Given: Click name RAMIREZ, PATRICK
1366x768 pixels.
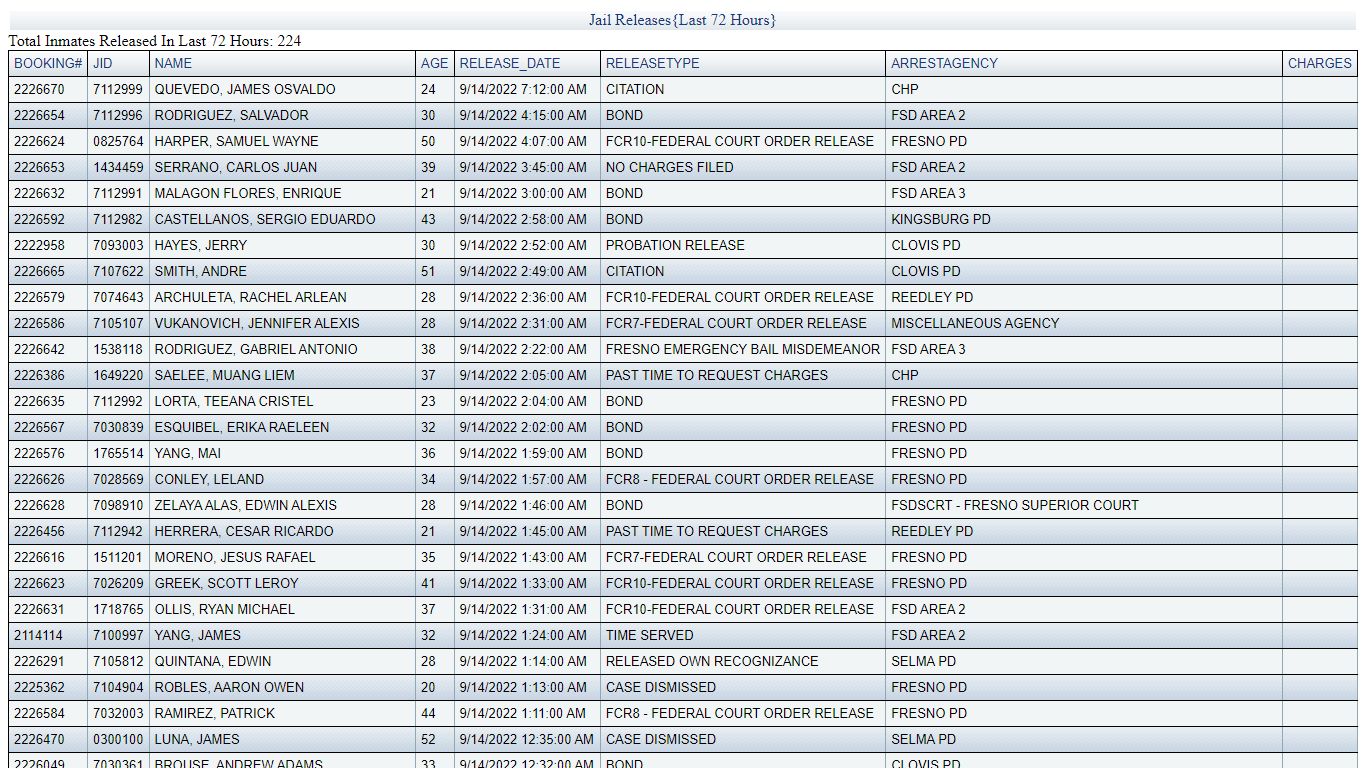Looking at the screenshot, I should click(214, 713).
